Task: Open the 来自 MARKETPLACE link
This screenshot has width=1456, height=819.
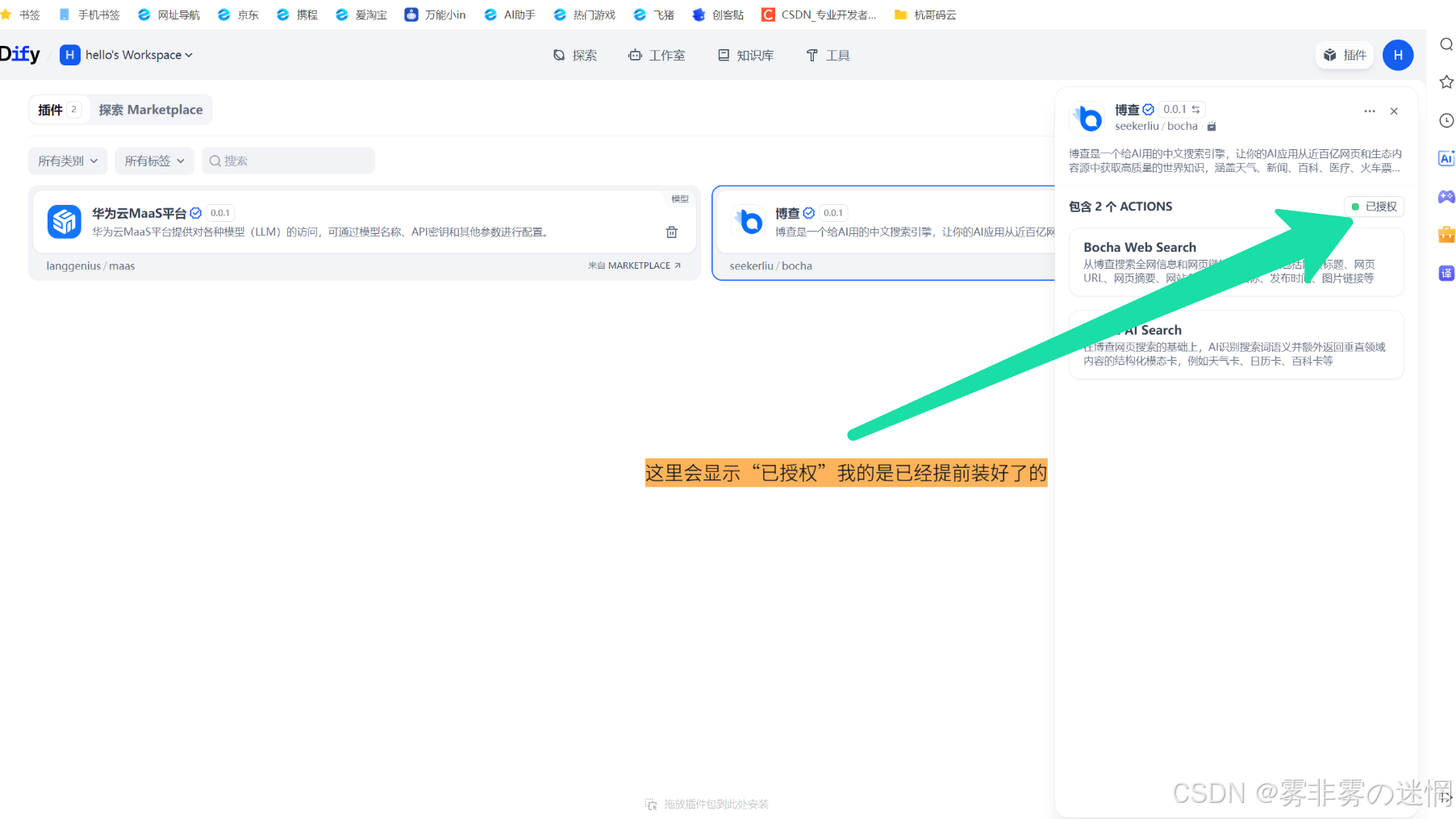Action: click(x=635, y=265)
